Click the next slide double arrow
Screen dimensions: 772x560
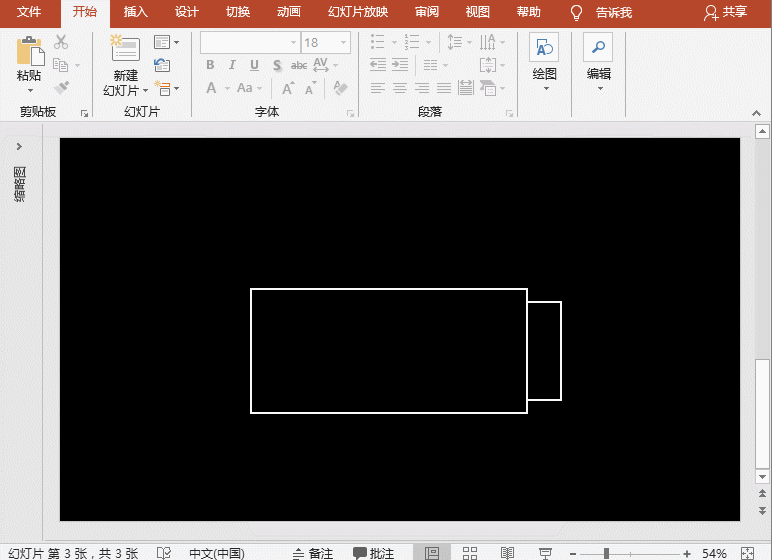click(x=762, y=510)
